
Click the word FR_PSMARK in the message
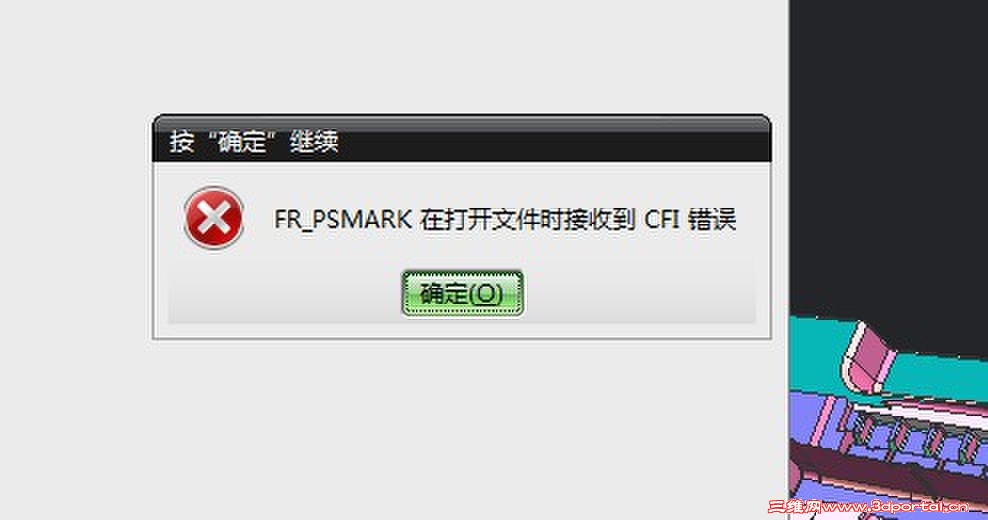tap(343, 220)
